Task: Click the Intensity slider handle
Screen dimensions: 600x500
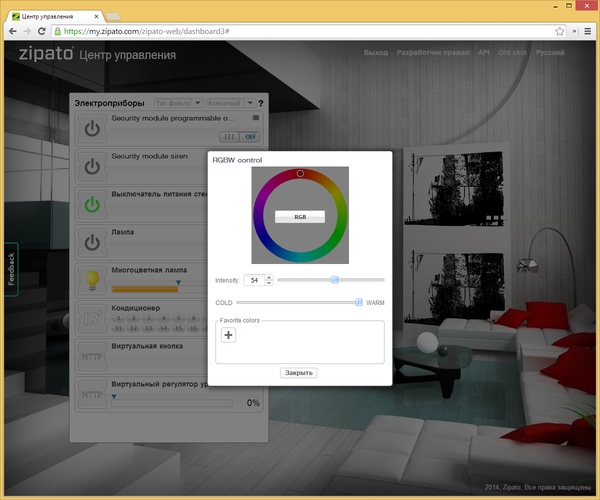Action: (x=335, y=280)
